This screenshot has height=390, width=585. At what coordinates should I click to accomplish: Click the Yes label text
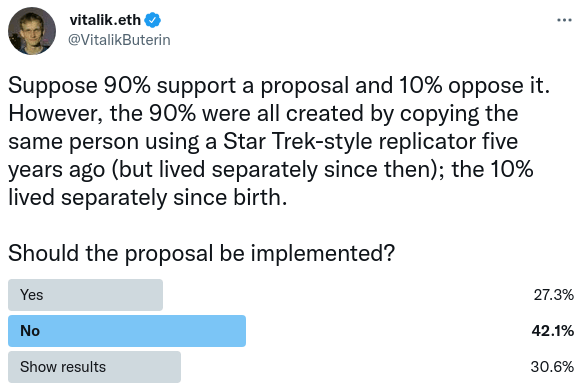click(x=32, y=295)
